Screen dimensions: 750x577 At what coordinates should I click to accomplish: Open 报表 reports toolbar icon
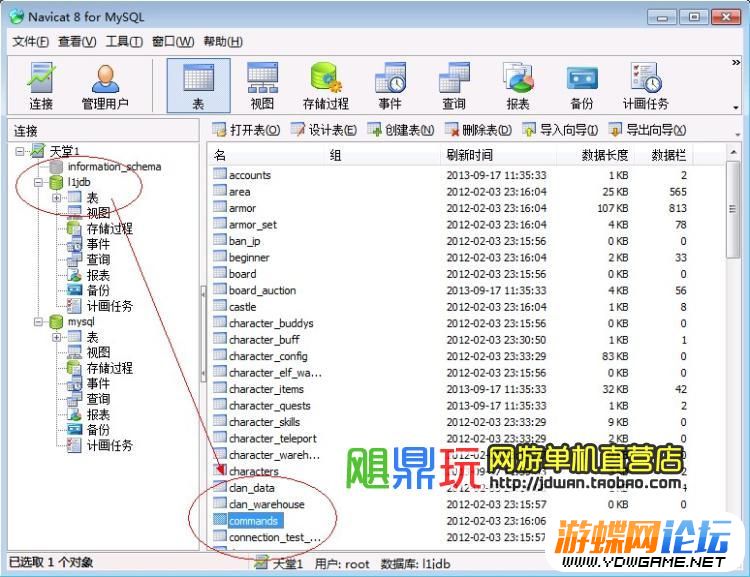[x=518, y=86]
